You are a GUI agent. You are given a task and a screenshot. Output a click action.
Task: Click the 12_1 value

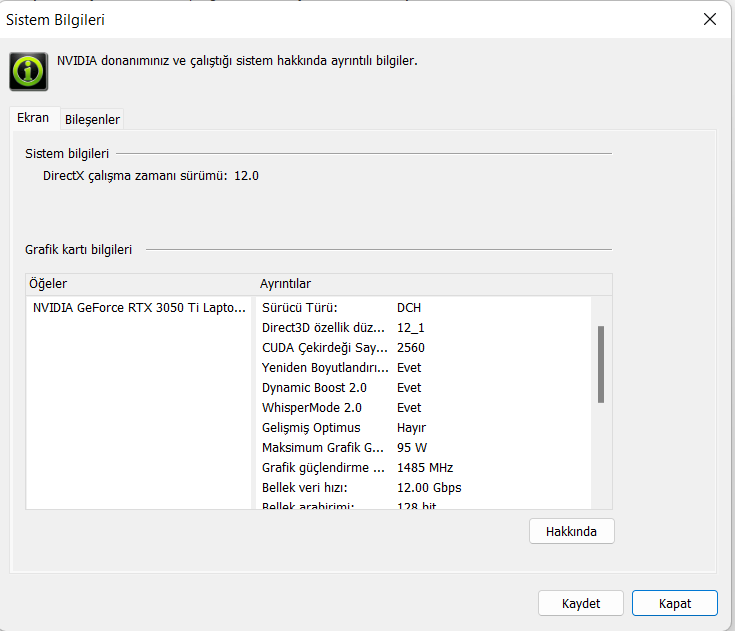[x=411, y=328]
